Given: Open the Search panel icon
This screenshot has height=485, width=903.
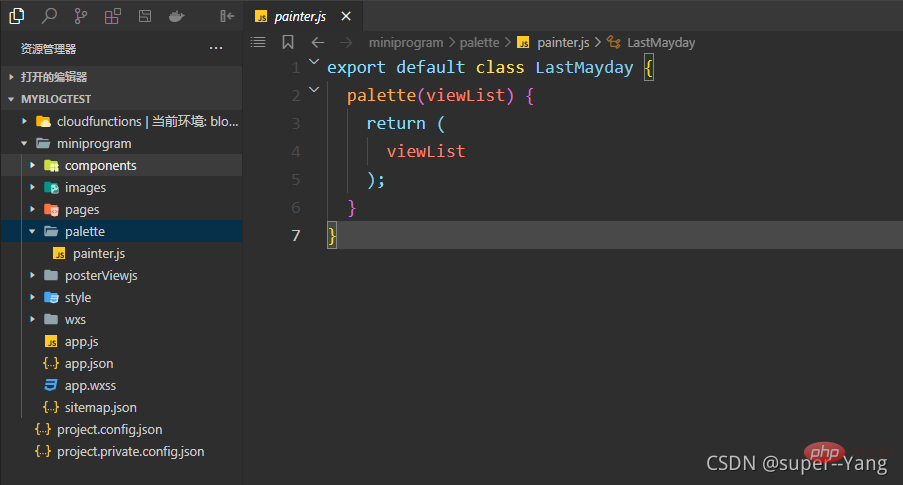Looking at the screenshot, I should 49,16.
